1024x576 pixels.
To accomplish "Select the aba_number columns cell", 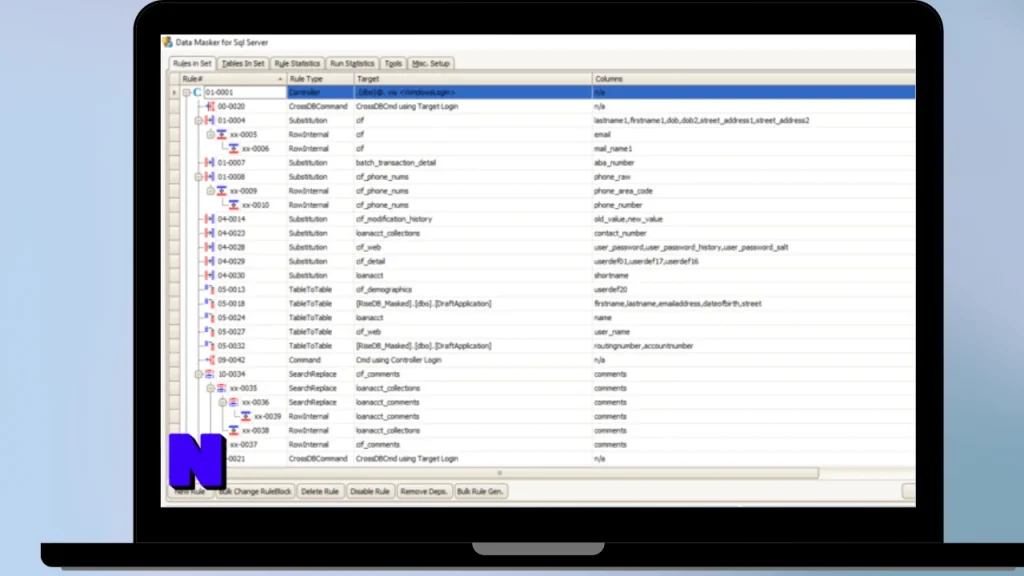I will [x=754, y=163].
